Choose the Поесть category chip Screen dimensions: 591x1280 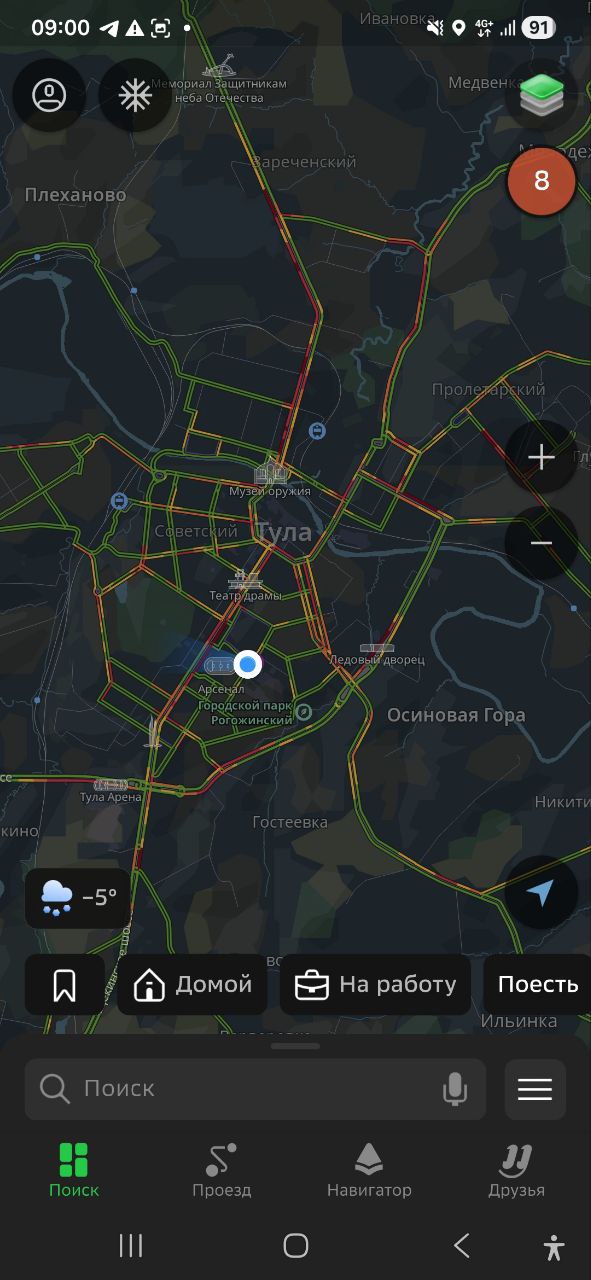537,985
